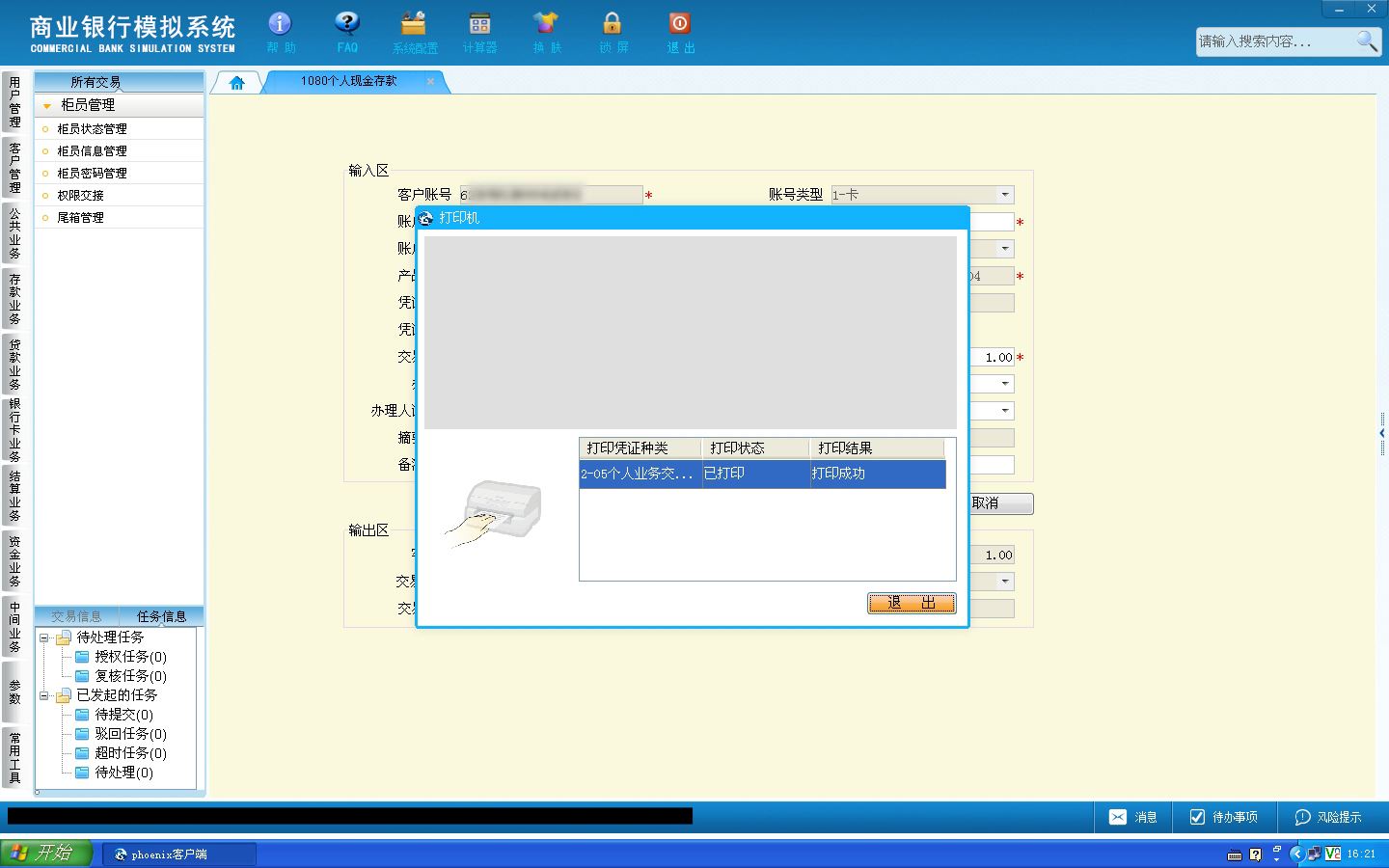The image size is (1389, 868).
Task: Open 柜员状态管理 menu item
Action: 92,128
